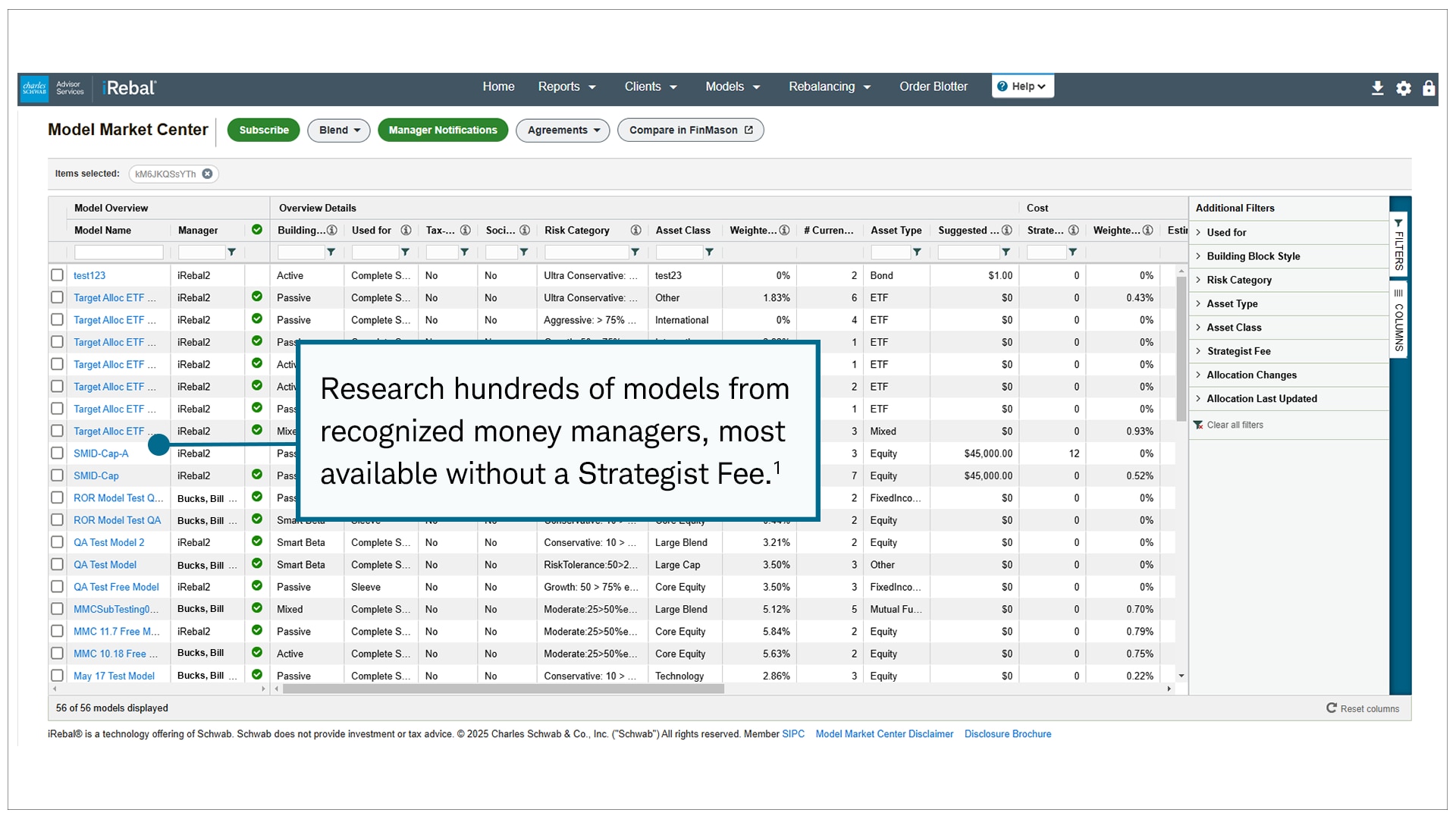Click info icon beside Suggested column header
1456x819 pixels.
point(1006,230)
